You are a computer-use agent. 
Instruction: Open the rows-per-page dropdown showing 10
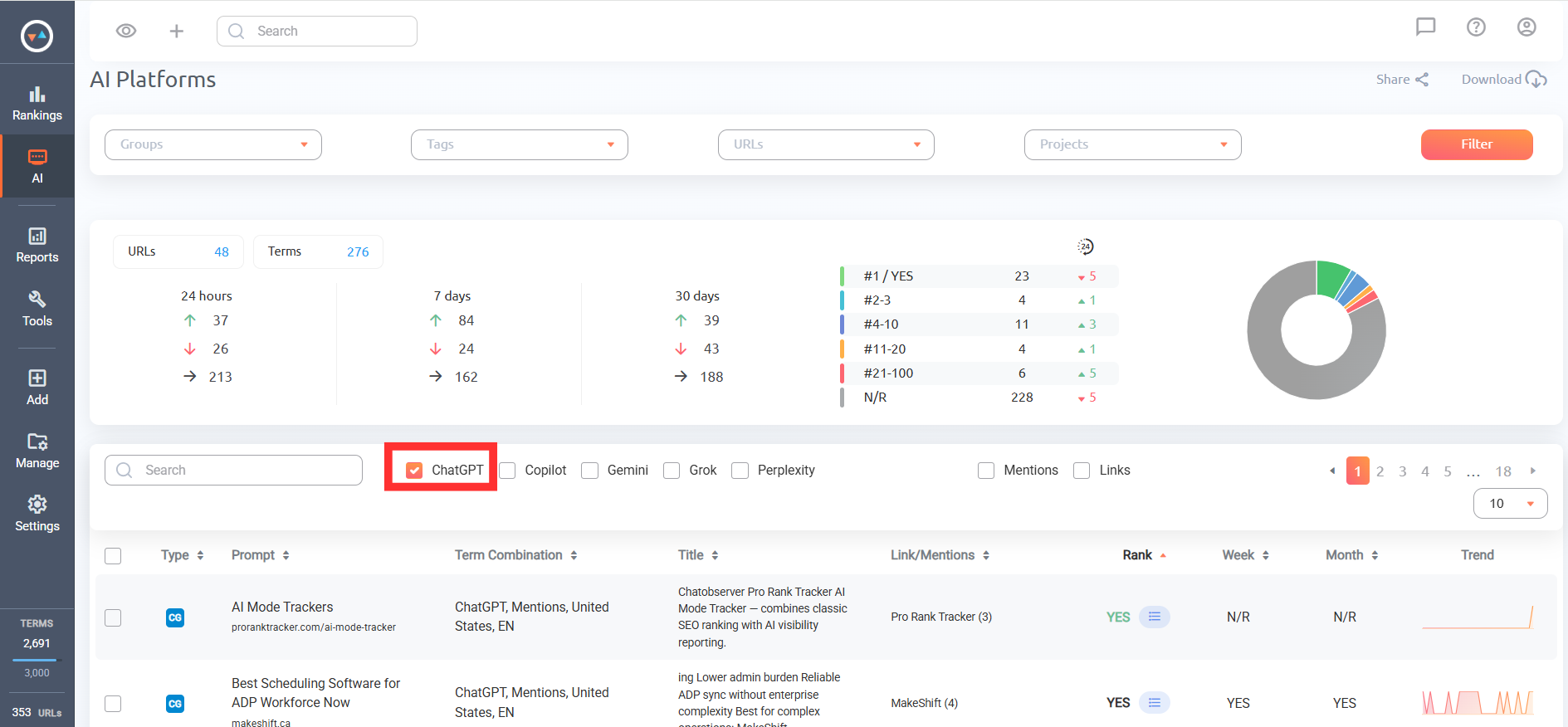point(1511,504)
